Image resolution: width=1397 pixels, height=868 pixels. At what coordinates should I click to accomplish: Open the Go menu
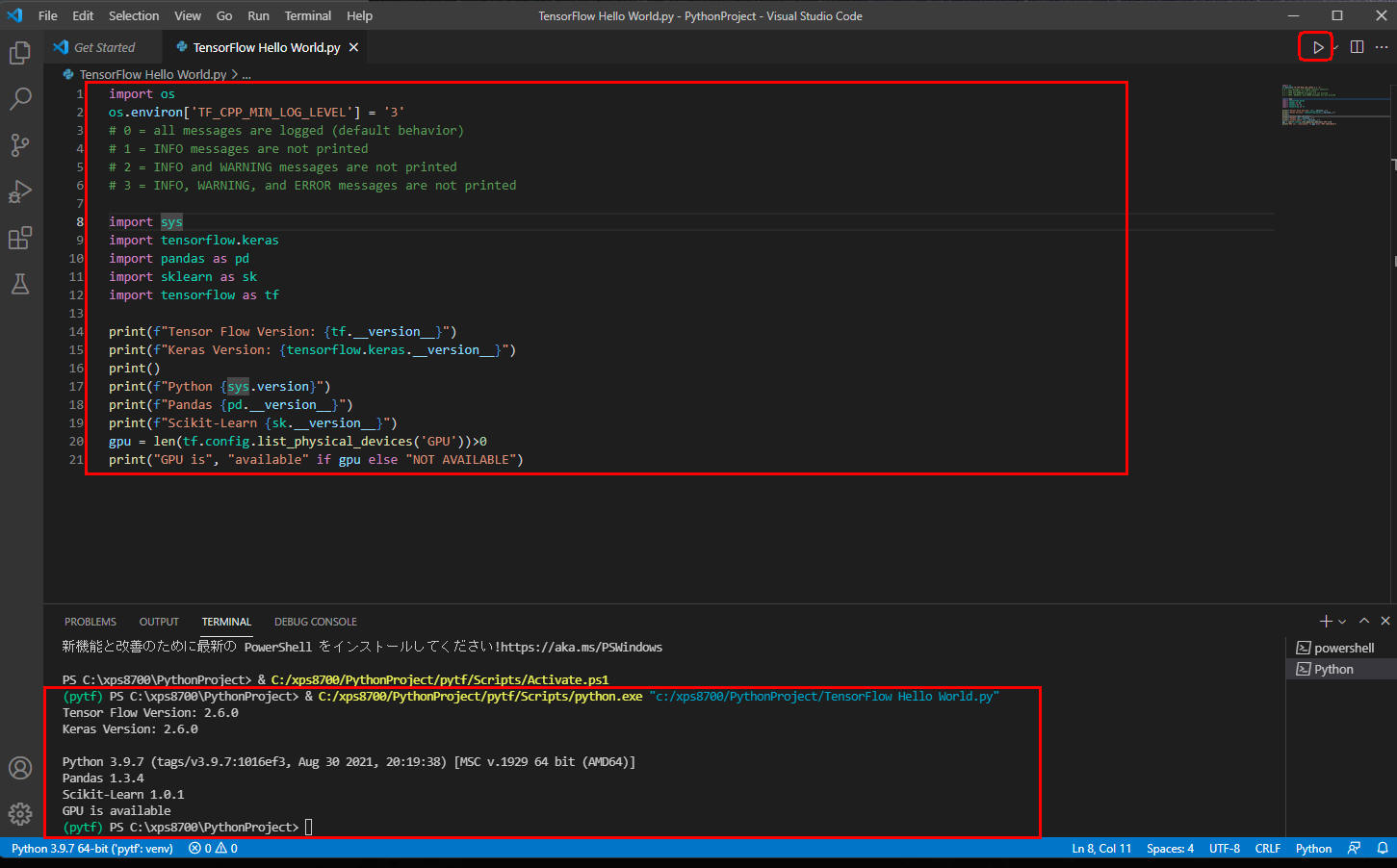224,15
